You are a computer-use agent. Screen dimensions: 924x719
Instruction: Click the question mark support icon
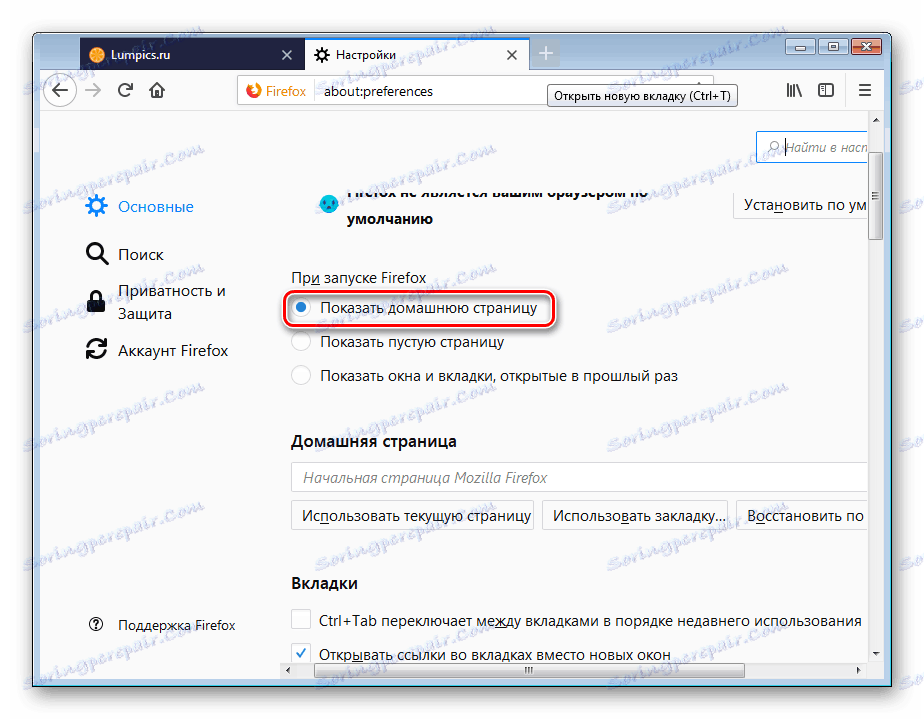[x=95, y=625]
